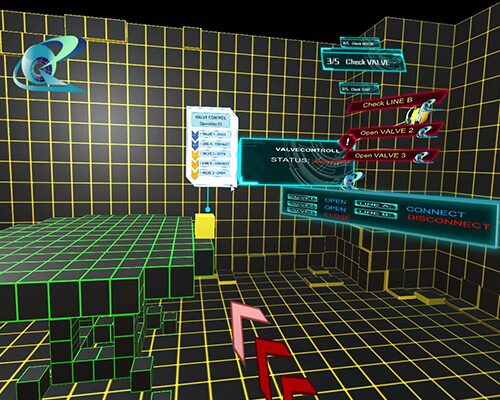This screenshot has width=500, height=400.
Task: Select the LINE A button on the control panel
Action: [x=377, y=205]
